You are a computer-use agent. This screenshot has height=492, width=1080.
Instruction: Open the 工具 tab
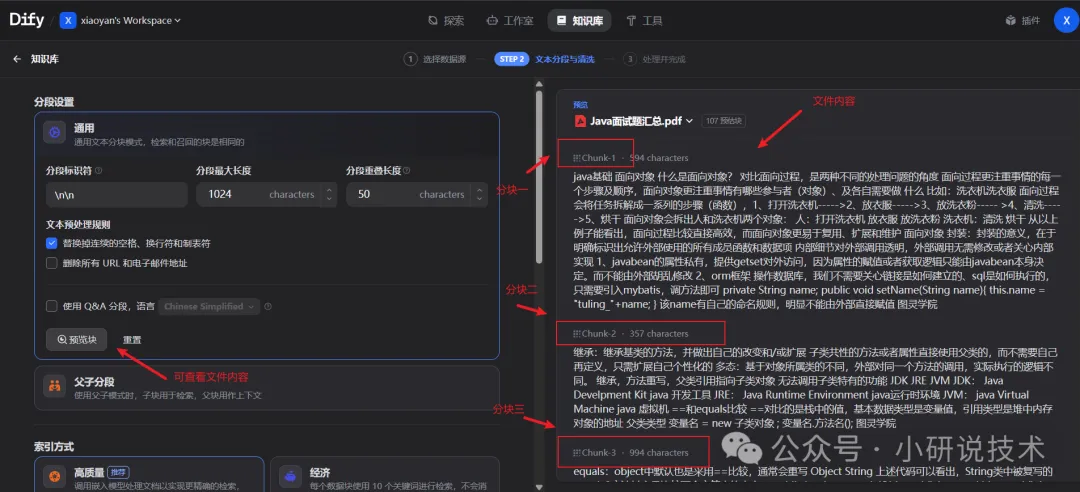pyautogui.click(x=645, y=21)
